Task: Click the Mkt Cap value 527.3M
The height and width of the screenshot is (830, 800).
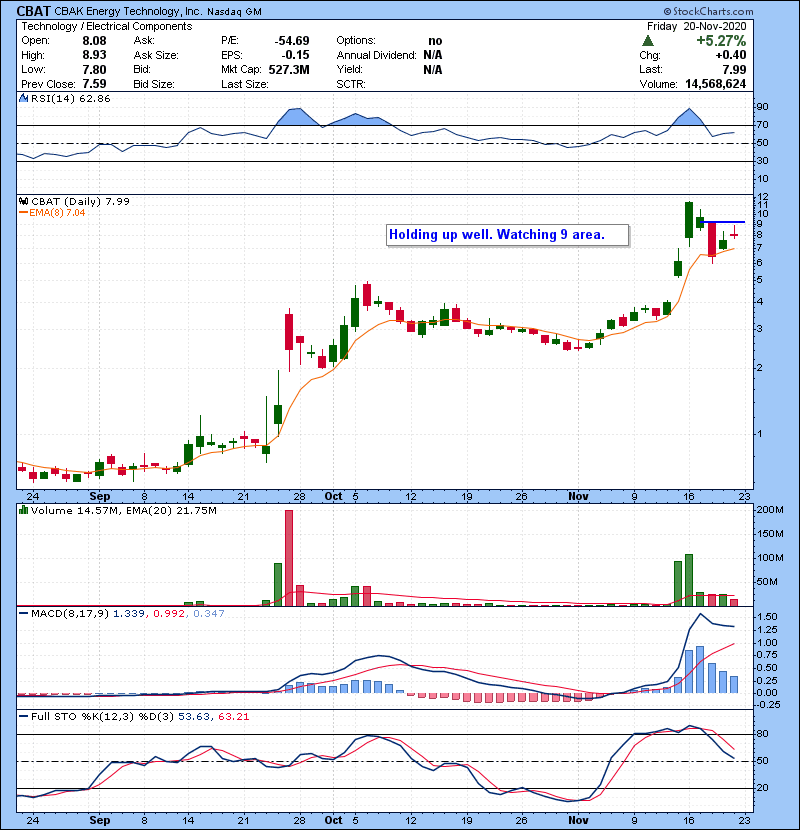Action: tap(289, 69)
